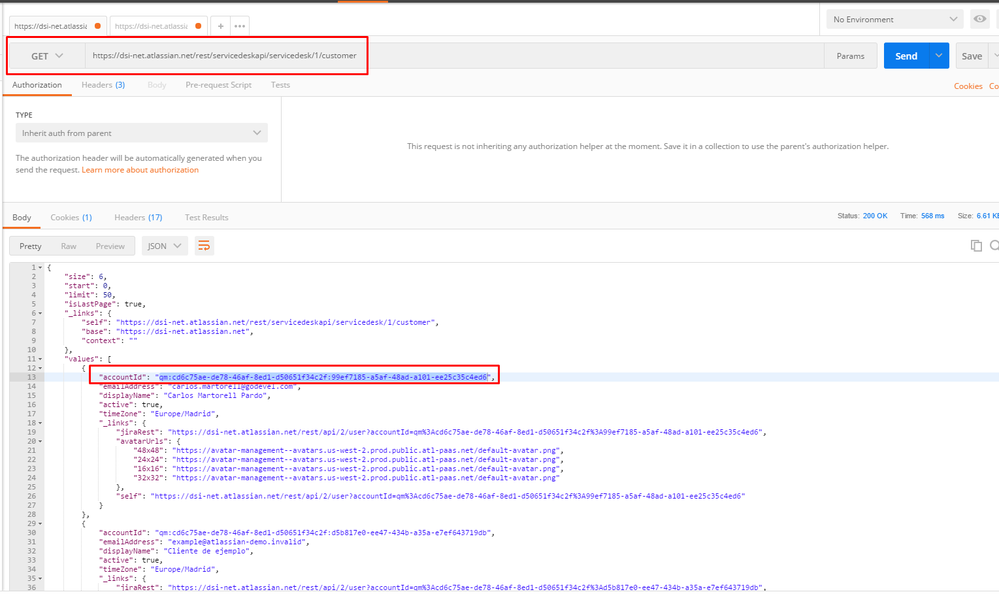
Task: Open the No Environment dropdown
Action: [895, 19]
